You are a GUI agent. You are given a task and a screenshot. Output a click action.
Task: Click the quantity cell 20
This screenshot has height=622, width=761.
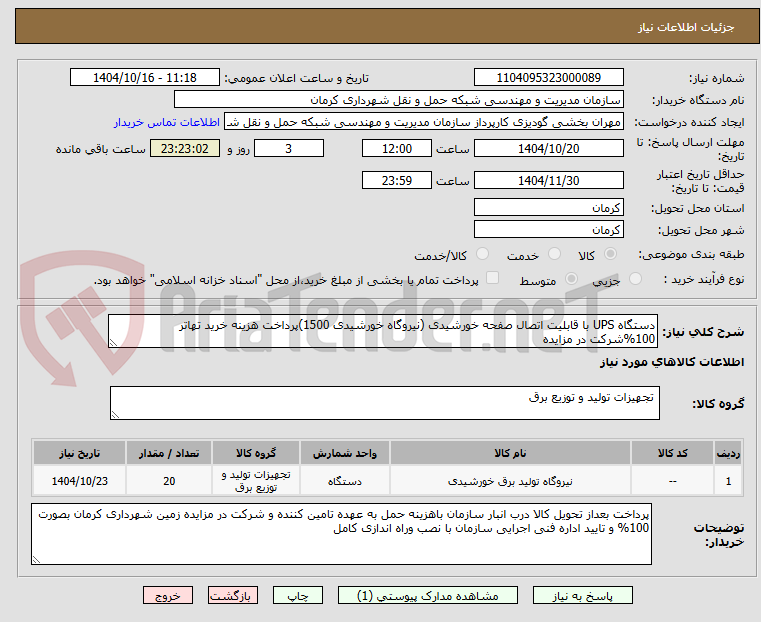coord(169,481)
